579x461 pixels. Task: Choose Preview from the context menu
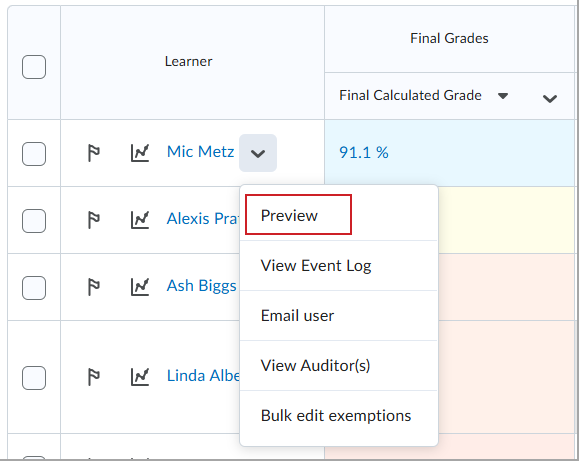pos(298,215)
